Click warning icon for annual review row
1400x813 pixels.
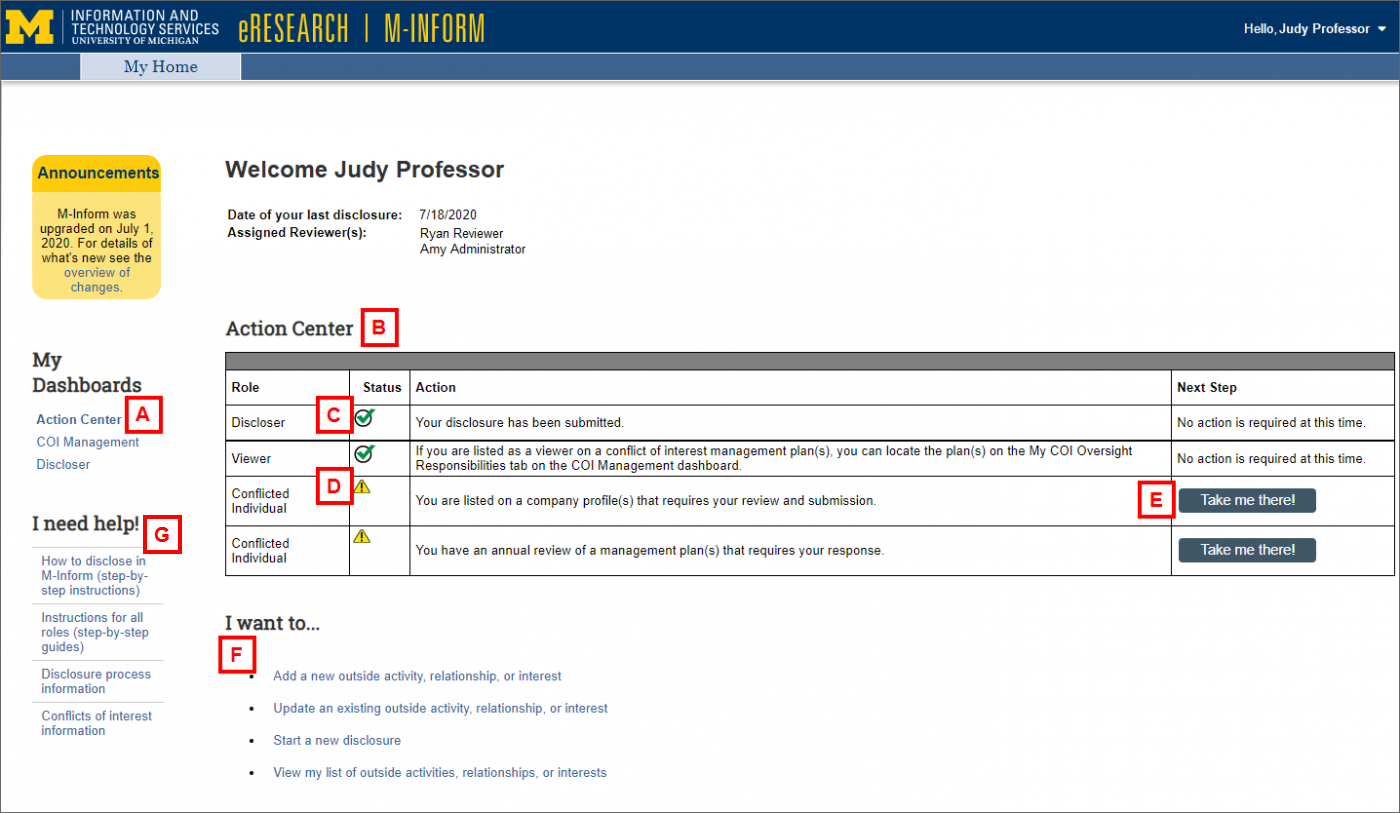click(362, 536)
